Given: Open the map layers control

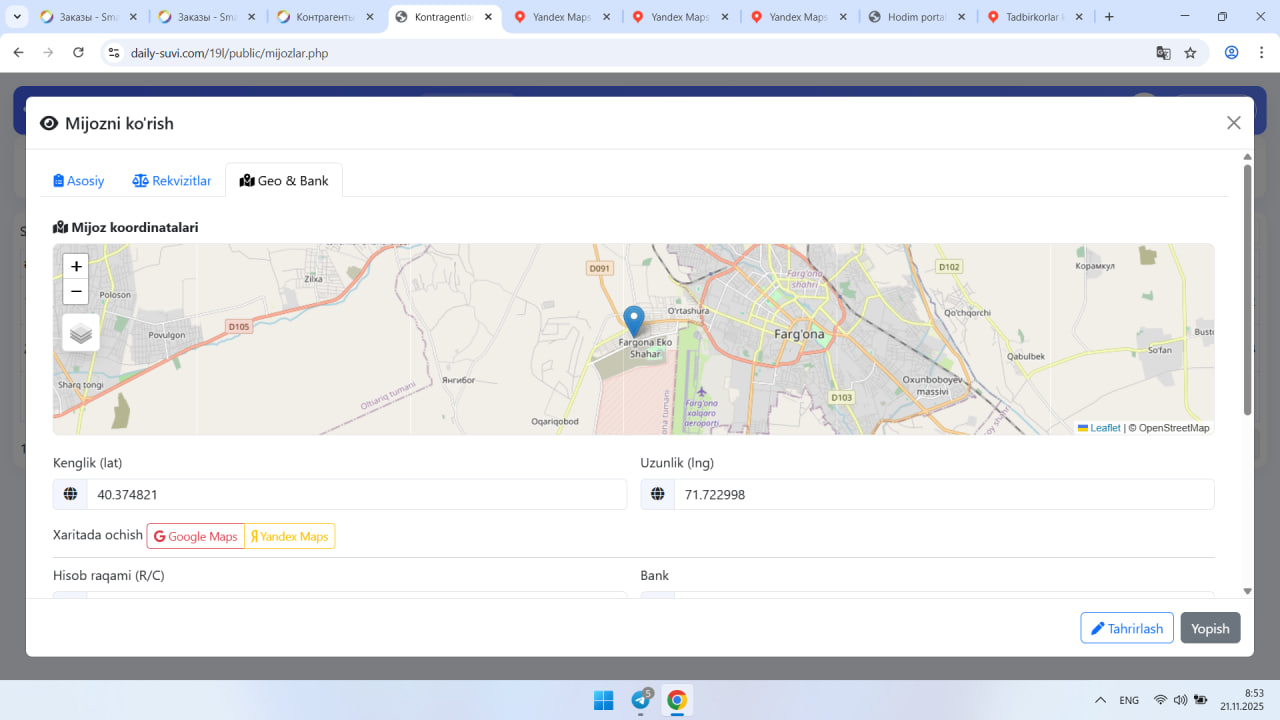Looking at the screenshot, I should click(x=81, y=333).
